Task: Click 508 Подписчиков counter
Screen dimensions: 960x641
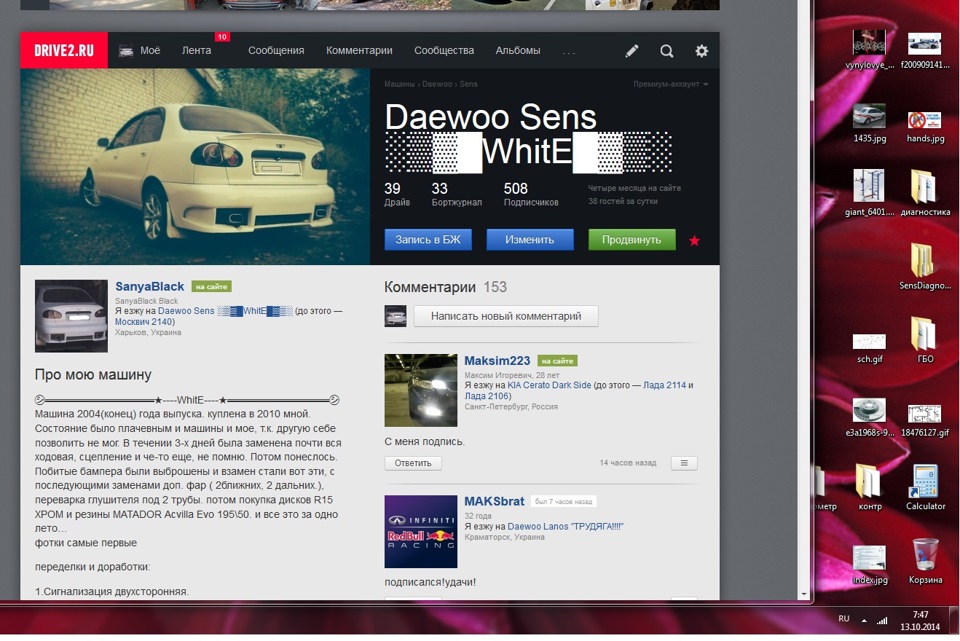Action: 531,194
